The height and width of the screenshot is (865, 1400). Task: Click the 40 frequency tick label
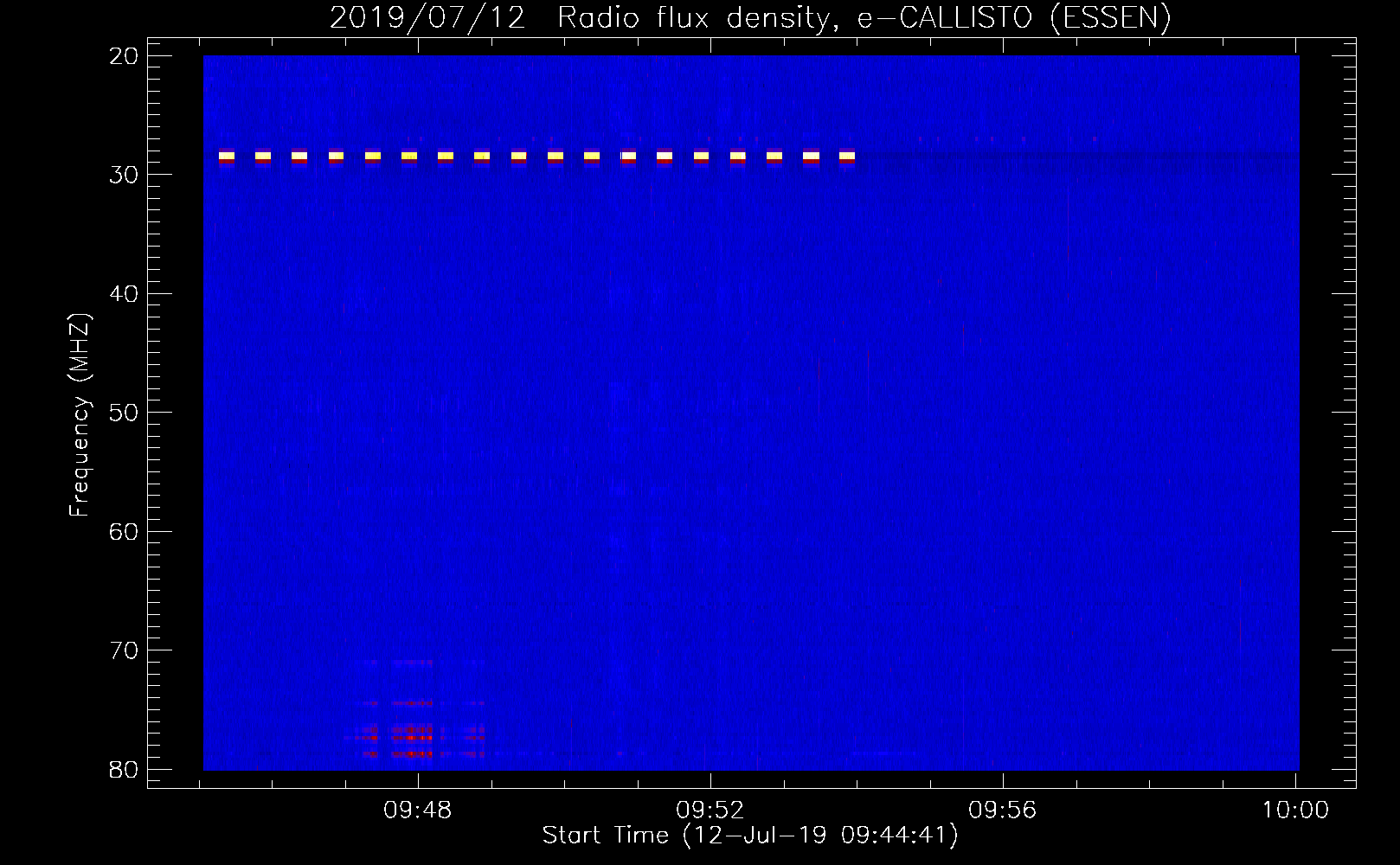(125, 294)
